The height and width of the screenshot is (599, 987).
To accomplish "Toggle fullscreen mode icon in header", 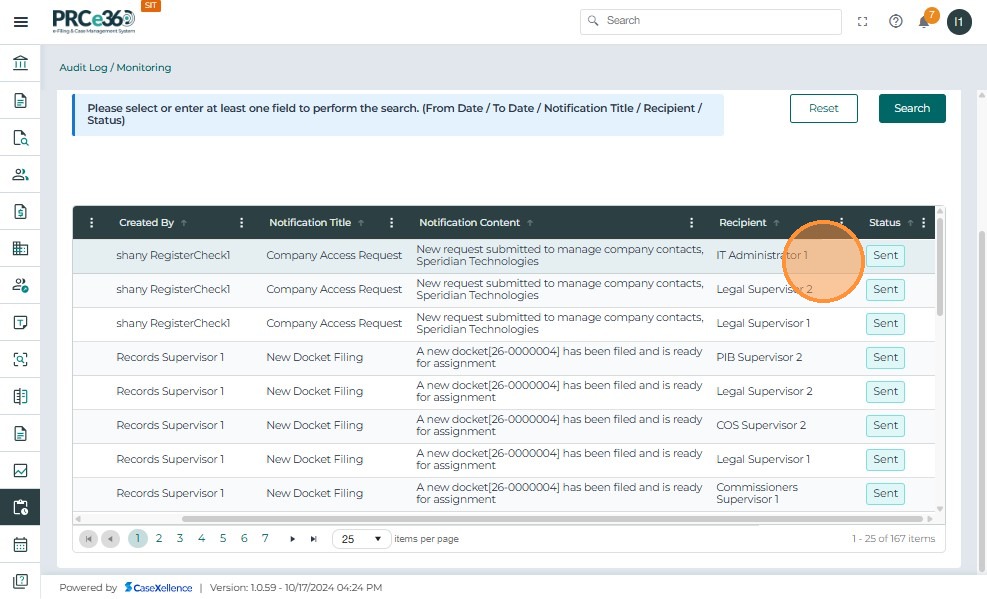I will click(x=863, y=22).
